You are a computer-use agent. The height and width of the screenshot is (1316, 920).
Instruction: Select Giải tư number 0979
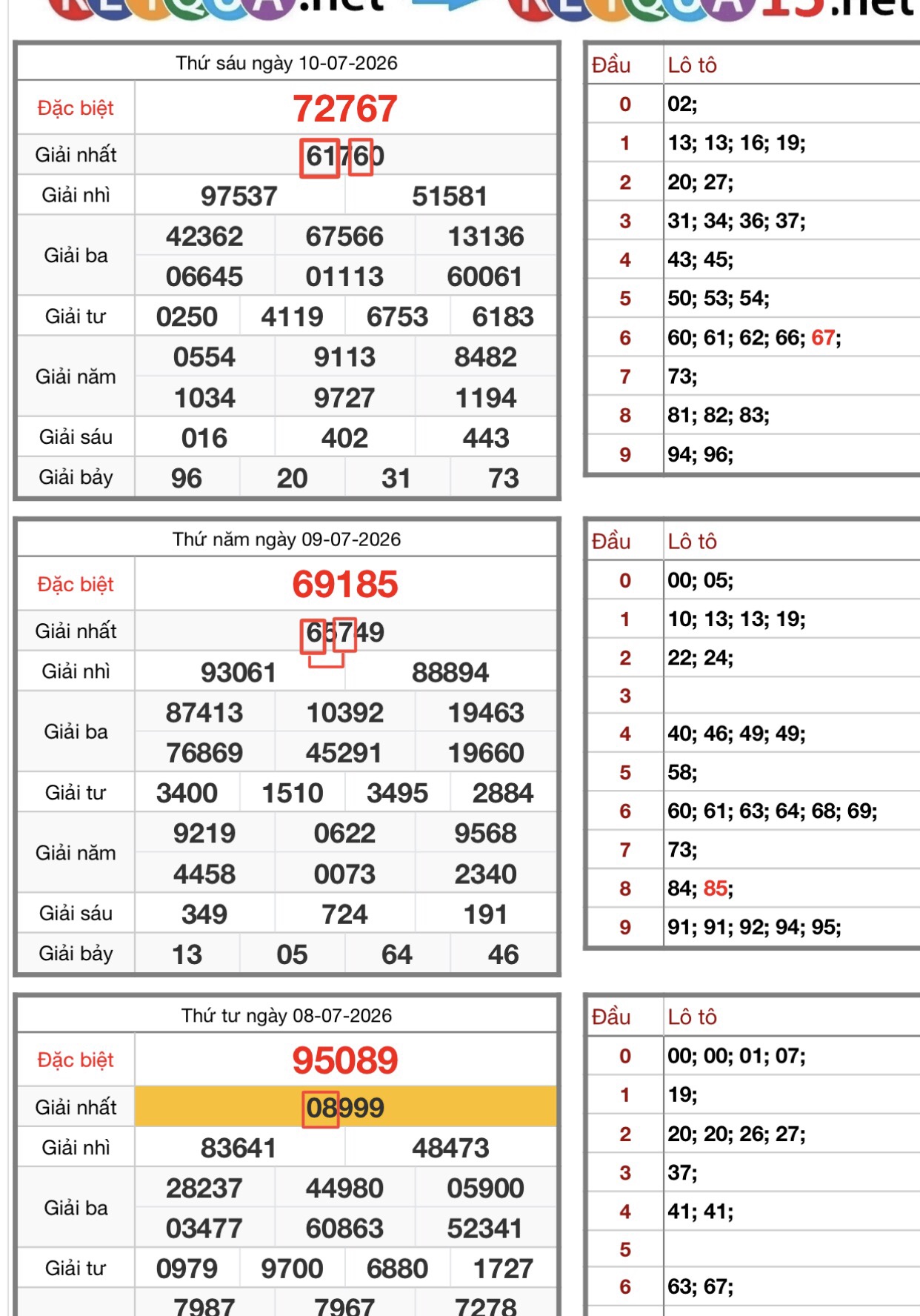pos(187,1269)
